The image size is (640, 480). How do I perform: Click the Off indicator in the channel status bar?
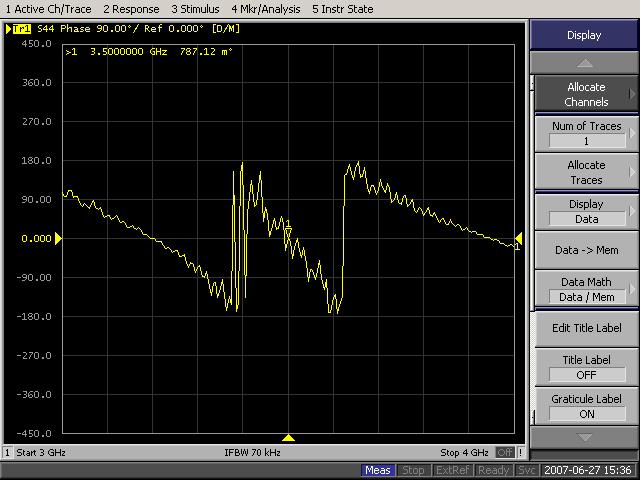point(505,453)
